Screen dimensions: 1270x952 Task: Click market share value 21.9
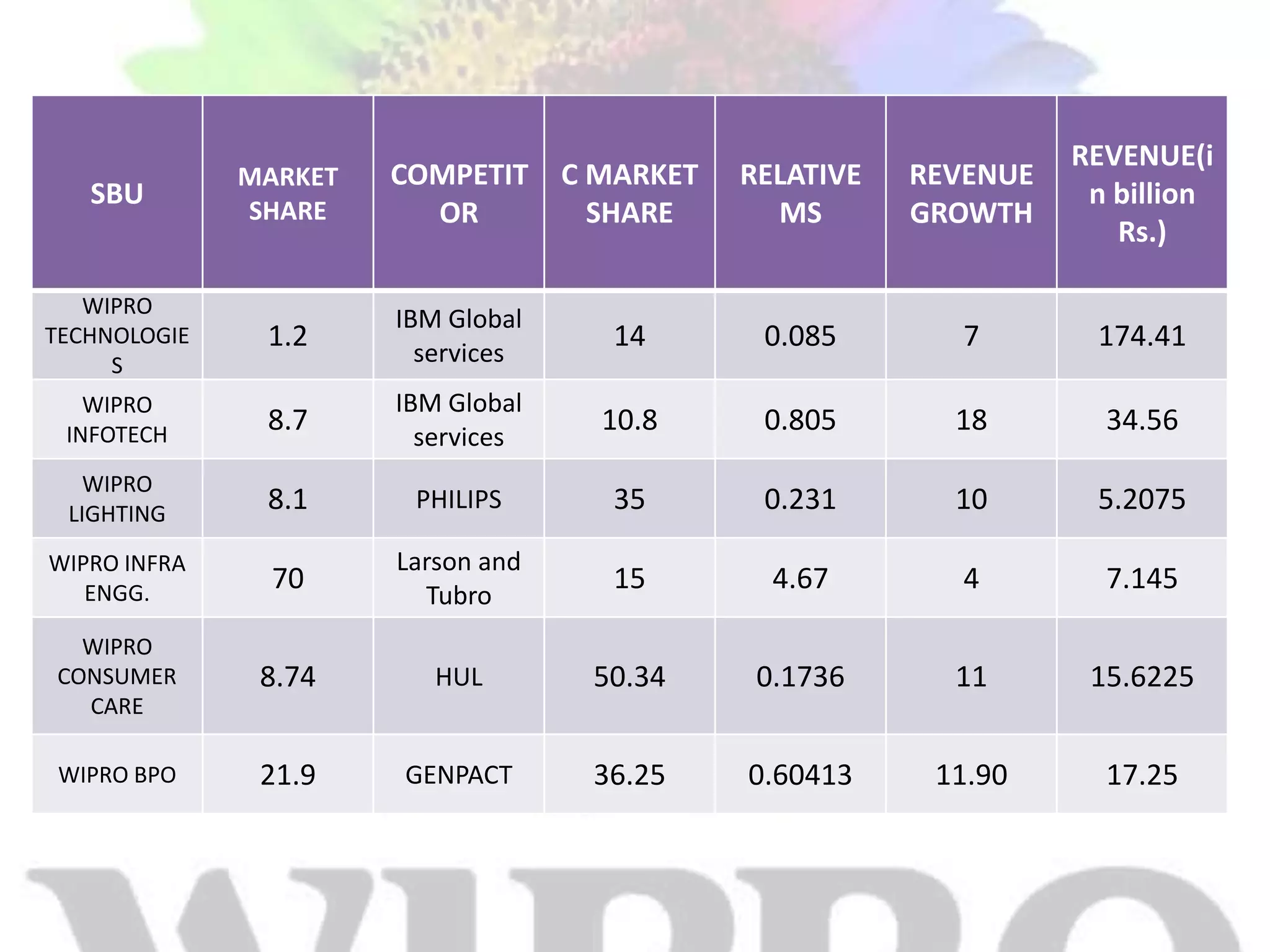288,775
